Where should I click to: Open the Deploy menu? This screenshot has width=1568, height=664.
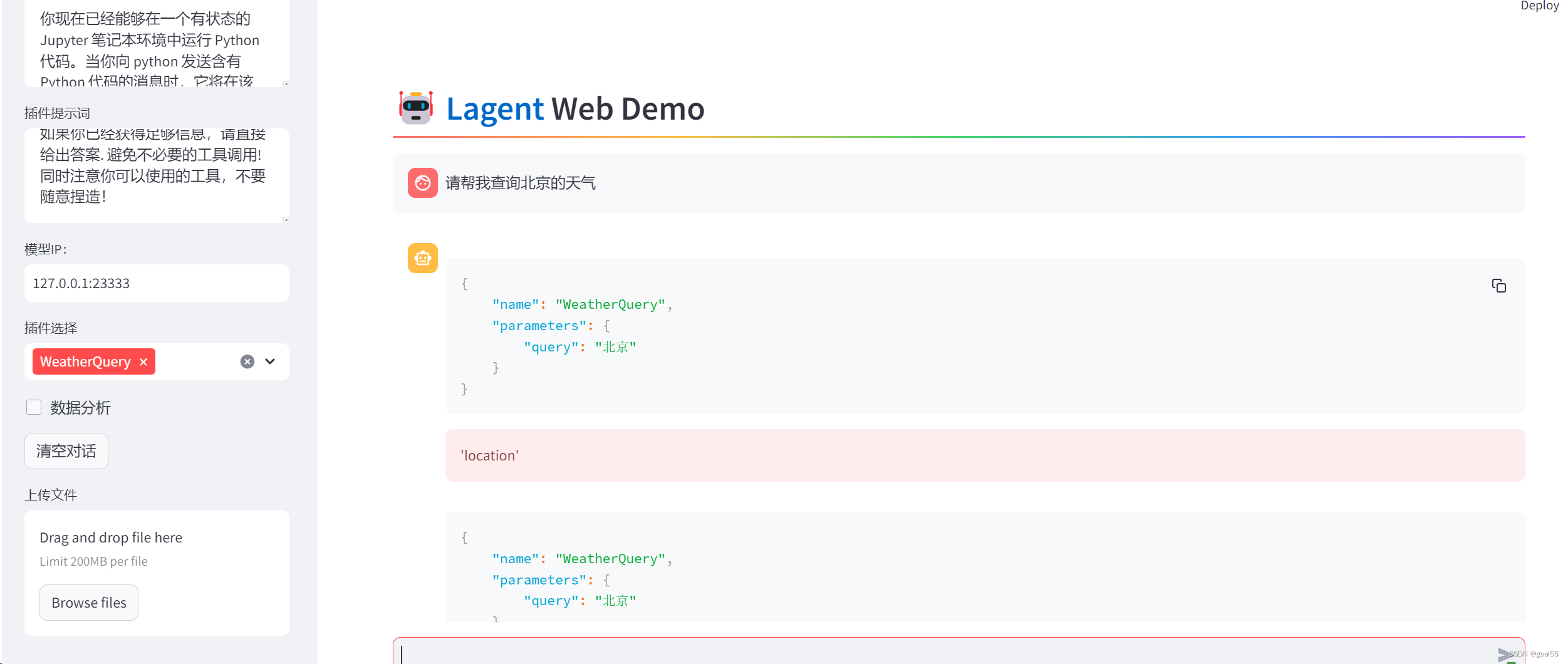point(1539,6)
